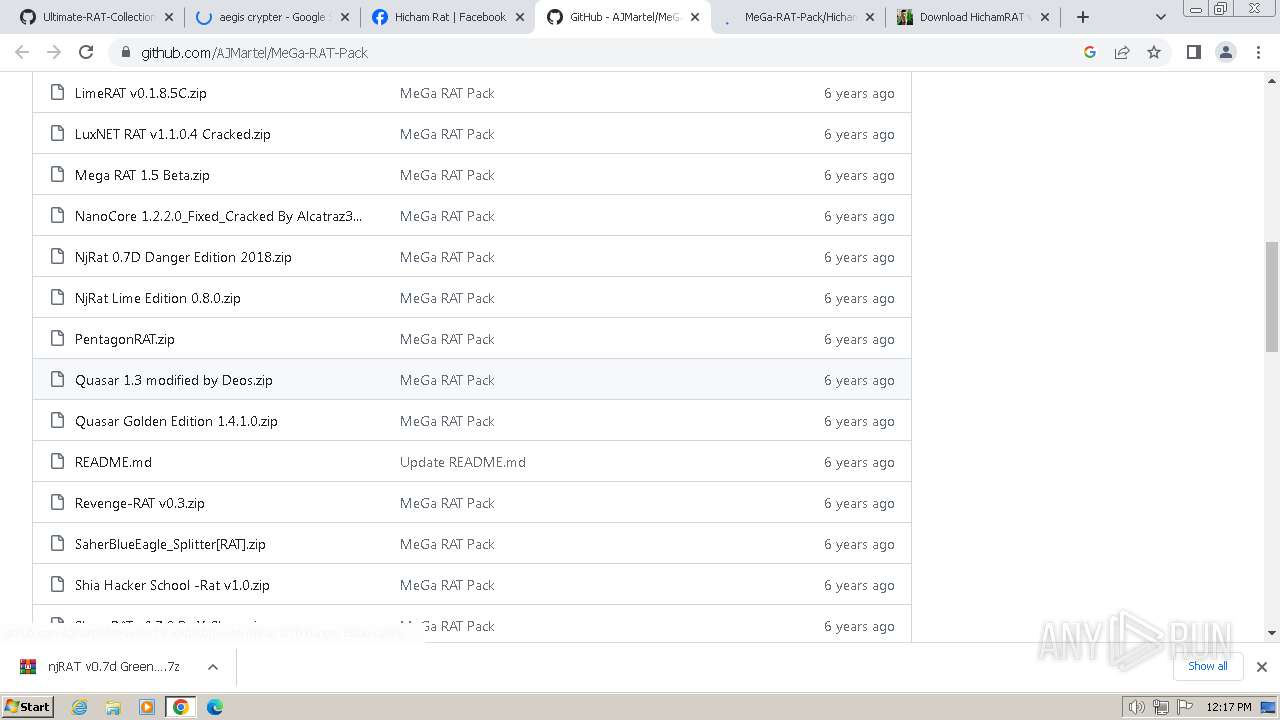Image resolution: width=1280 pixels, height=720 pixels.
Task: Open Mega RAT 1.5 Beta.zip
Action: point(142,175)
